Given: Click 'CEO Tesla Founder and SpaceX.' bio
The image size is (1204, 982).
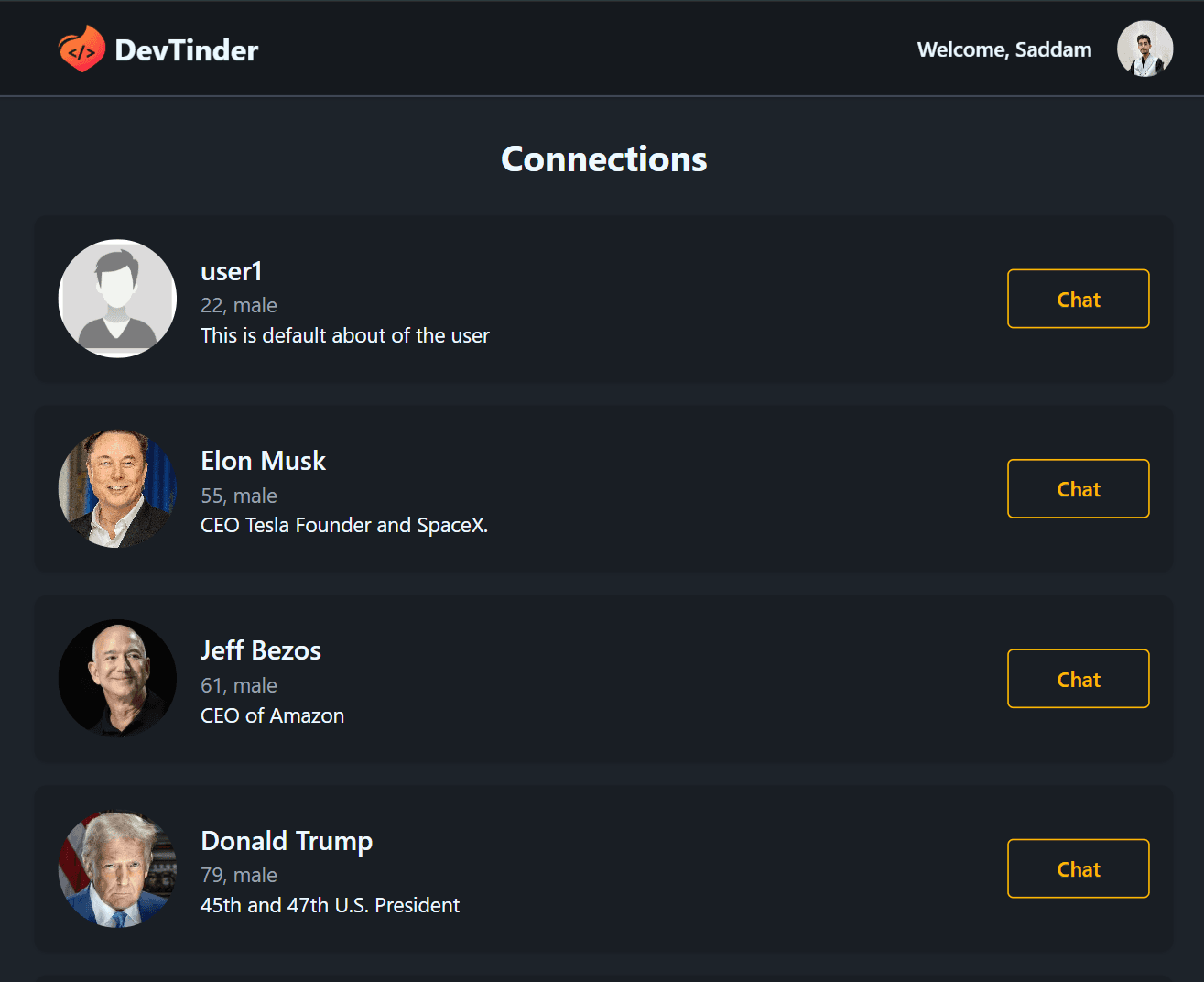Looking at the screenshot, I should pos(344,525).
